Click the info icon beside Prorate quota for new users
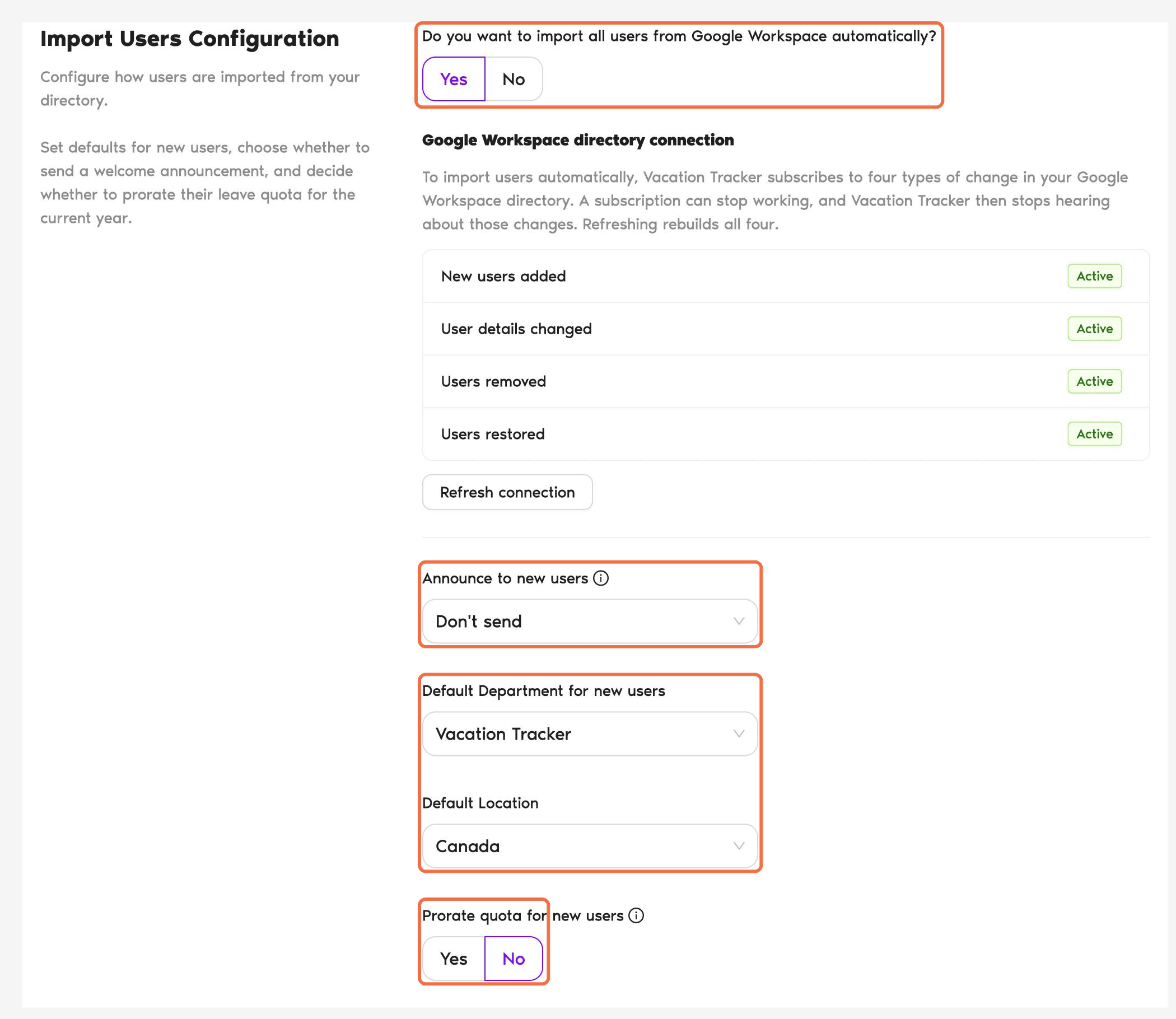 (x=636, y=915)
